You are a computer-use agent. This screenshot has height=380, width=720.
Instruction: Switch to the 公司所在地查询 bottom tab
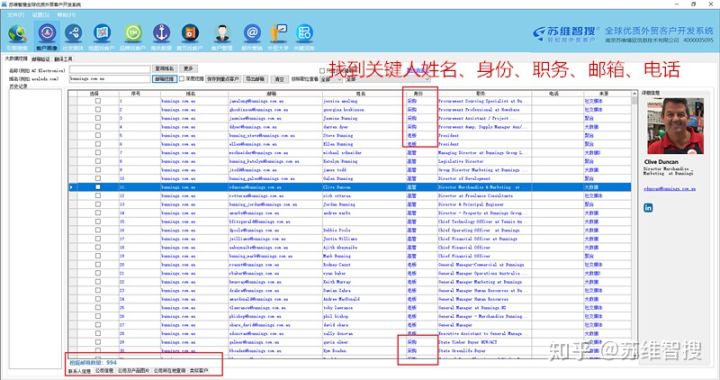coord(169,370)
